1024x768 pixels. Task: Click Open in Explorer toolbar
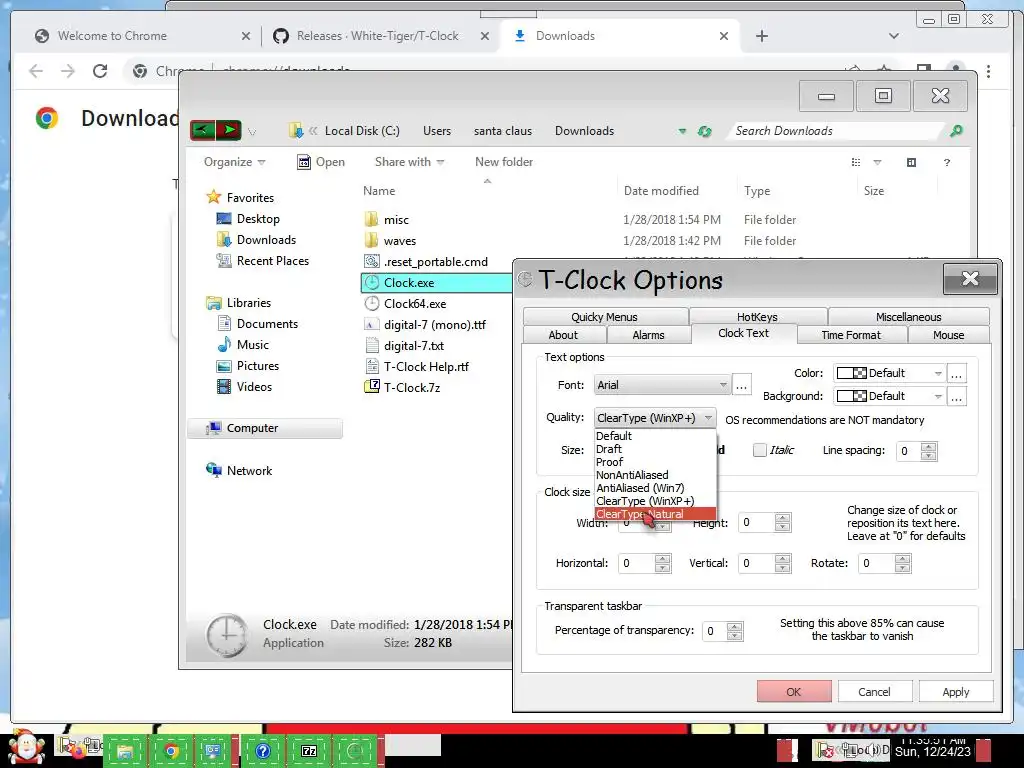click(321, 162)
